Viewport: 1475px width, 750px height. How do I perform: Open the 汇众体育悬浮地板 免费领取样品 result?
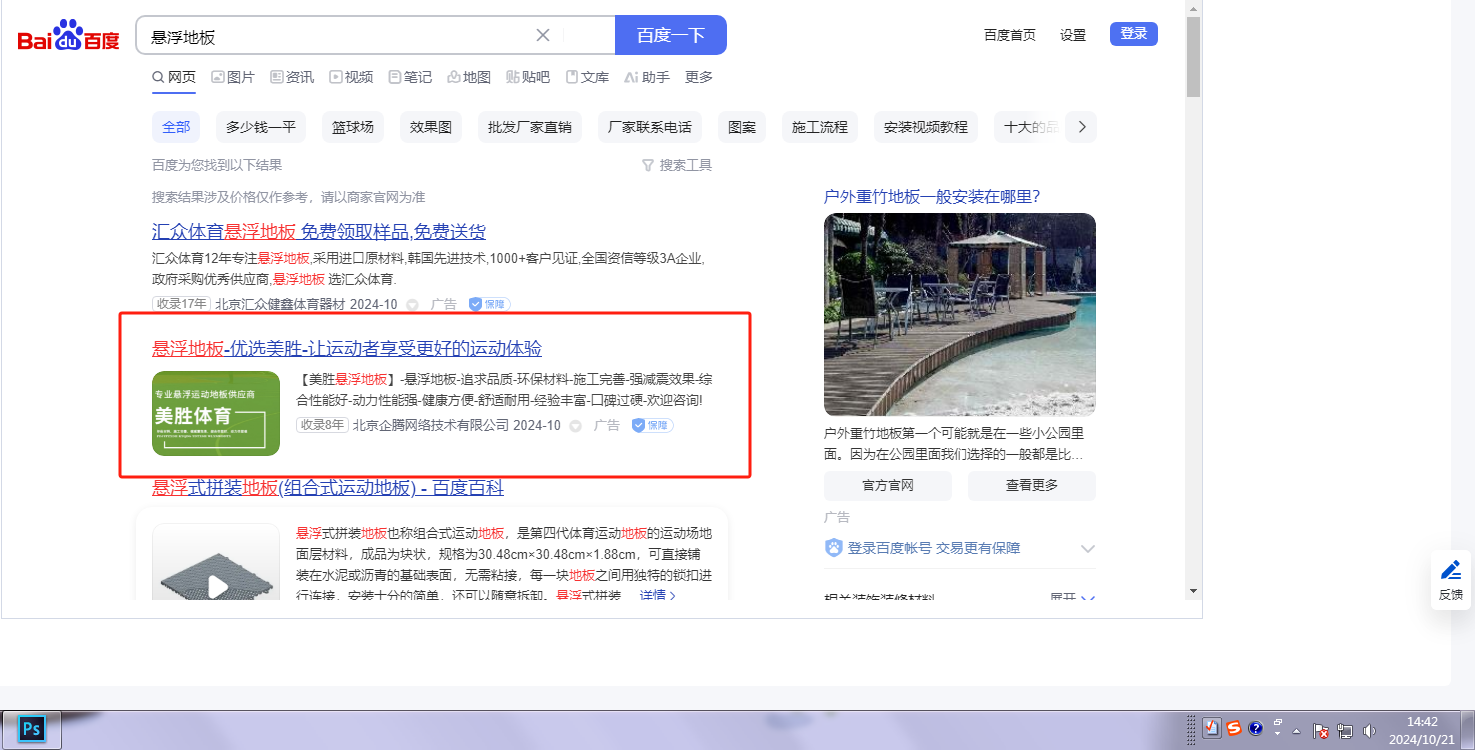[319, 232]
